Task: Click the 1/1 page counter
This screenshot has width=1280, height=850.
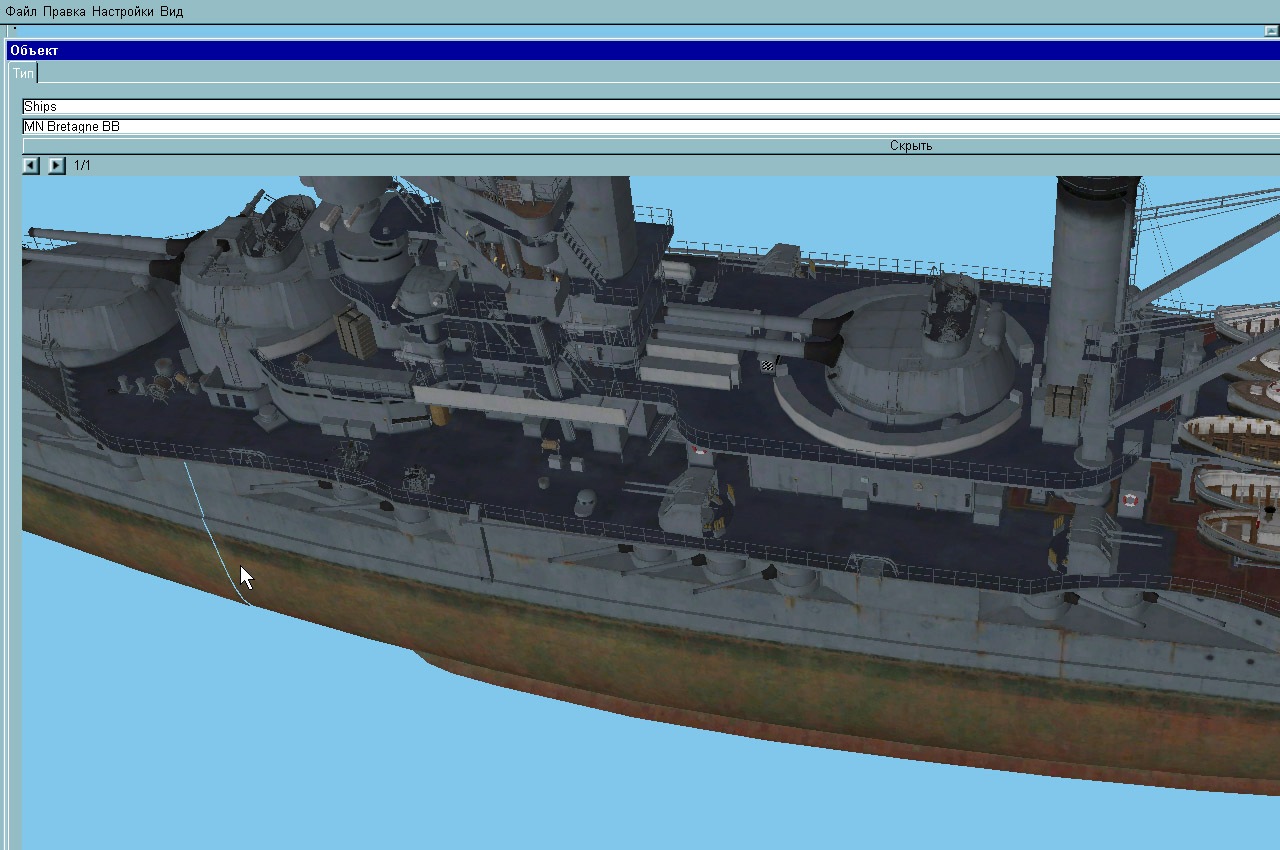Action: (x=82, y=165)
